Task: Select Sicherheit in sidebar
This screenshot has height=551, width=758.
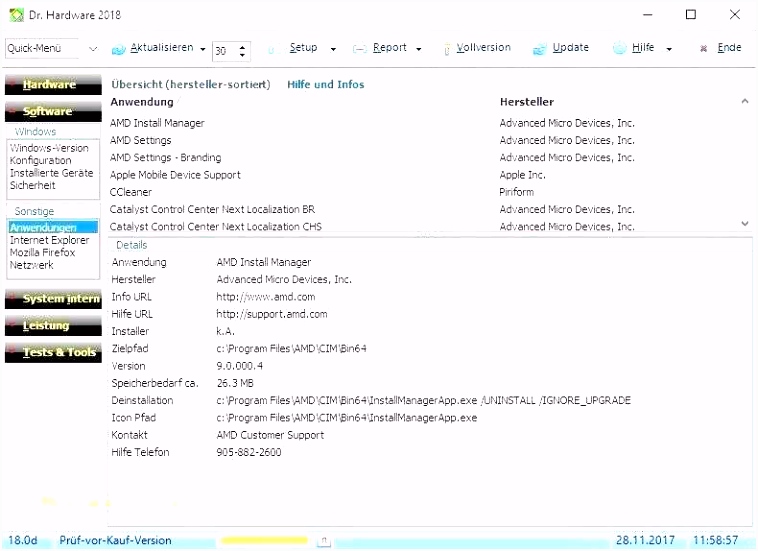Action: pyautogui.click(x=33, y=186)
